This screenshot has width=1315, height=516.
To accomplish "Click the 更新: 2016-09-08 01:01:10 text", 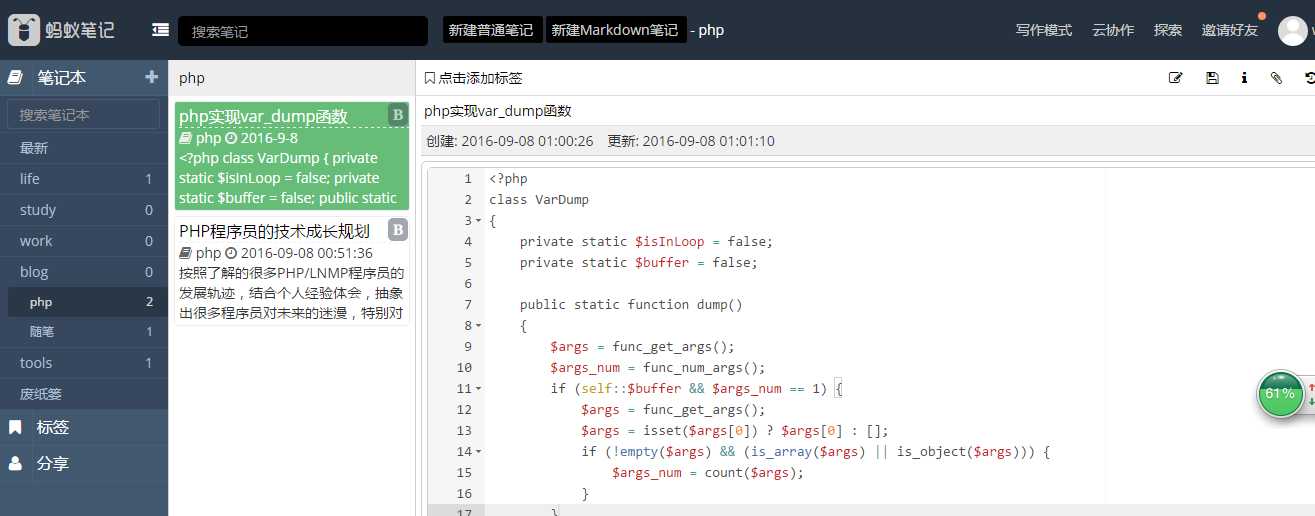I will pyautogui.click(x=691, y=141).
